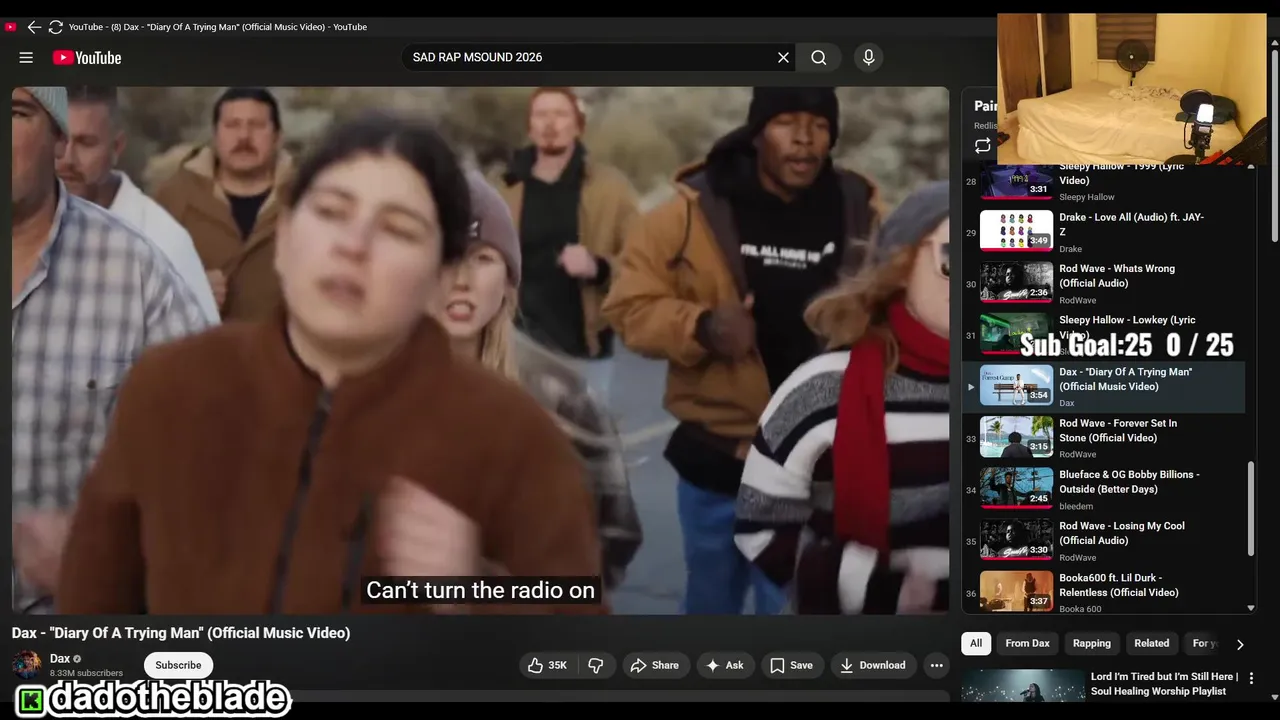Select current Dax Diary playlist thumbnail
This screenshot has height=720, width=1280.
point(1016,385)
